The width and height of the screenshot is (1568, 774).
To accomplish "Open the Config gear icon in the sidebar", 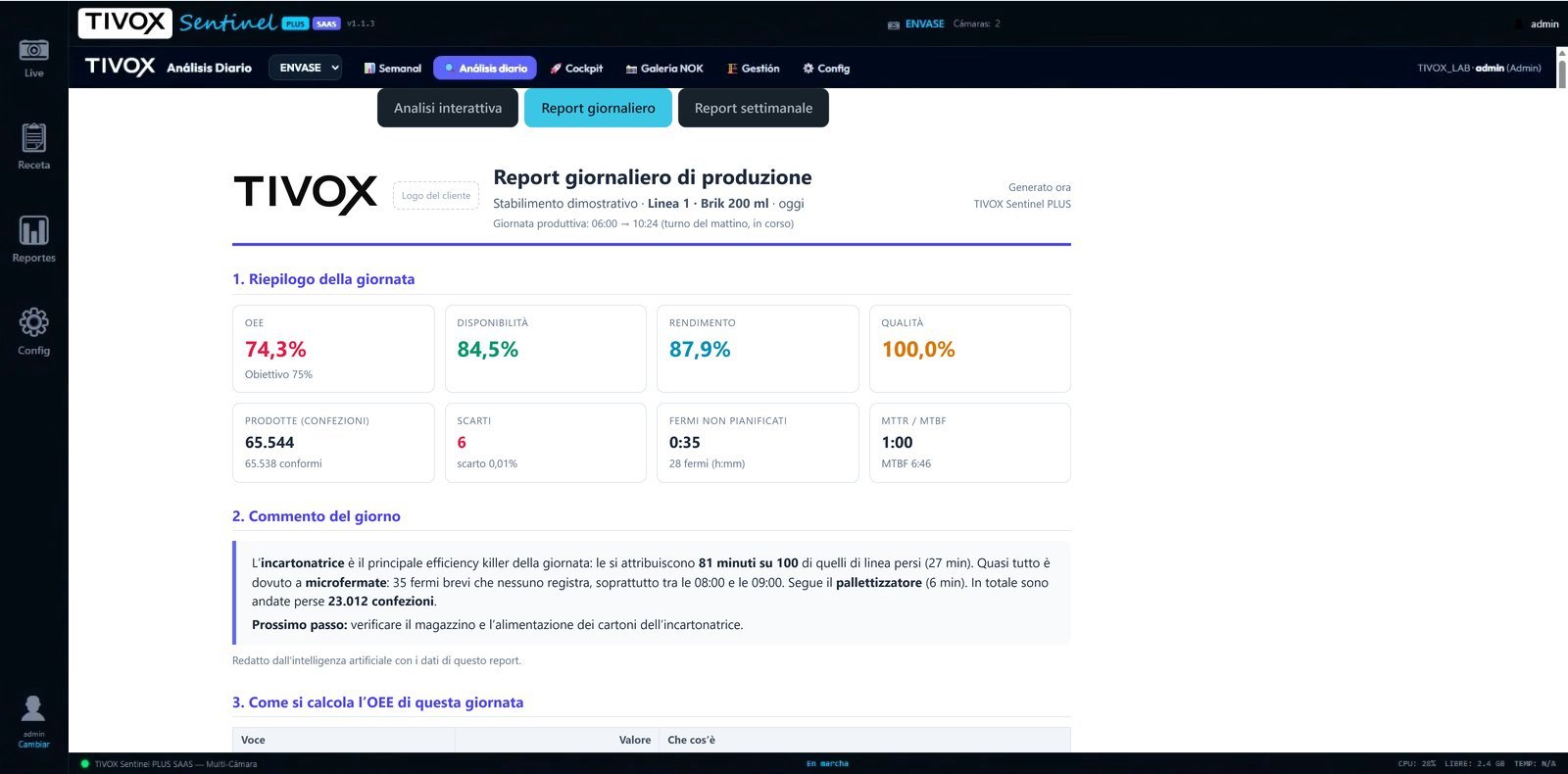I will pyautogui.click(x=33, y=322).
